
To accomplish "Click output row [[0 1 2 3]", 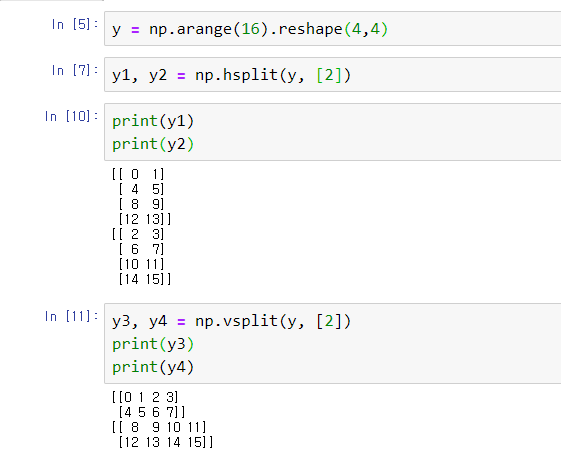I will pyautogui.click(x=145, y=397).
